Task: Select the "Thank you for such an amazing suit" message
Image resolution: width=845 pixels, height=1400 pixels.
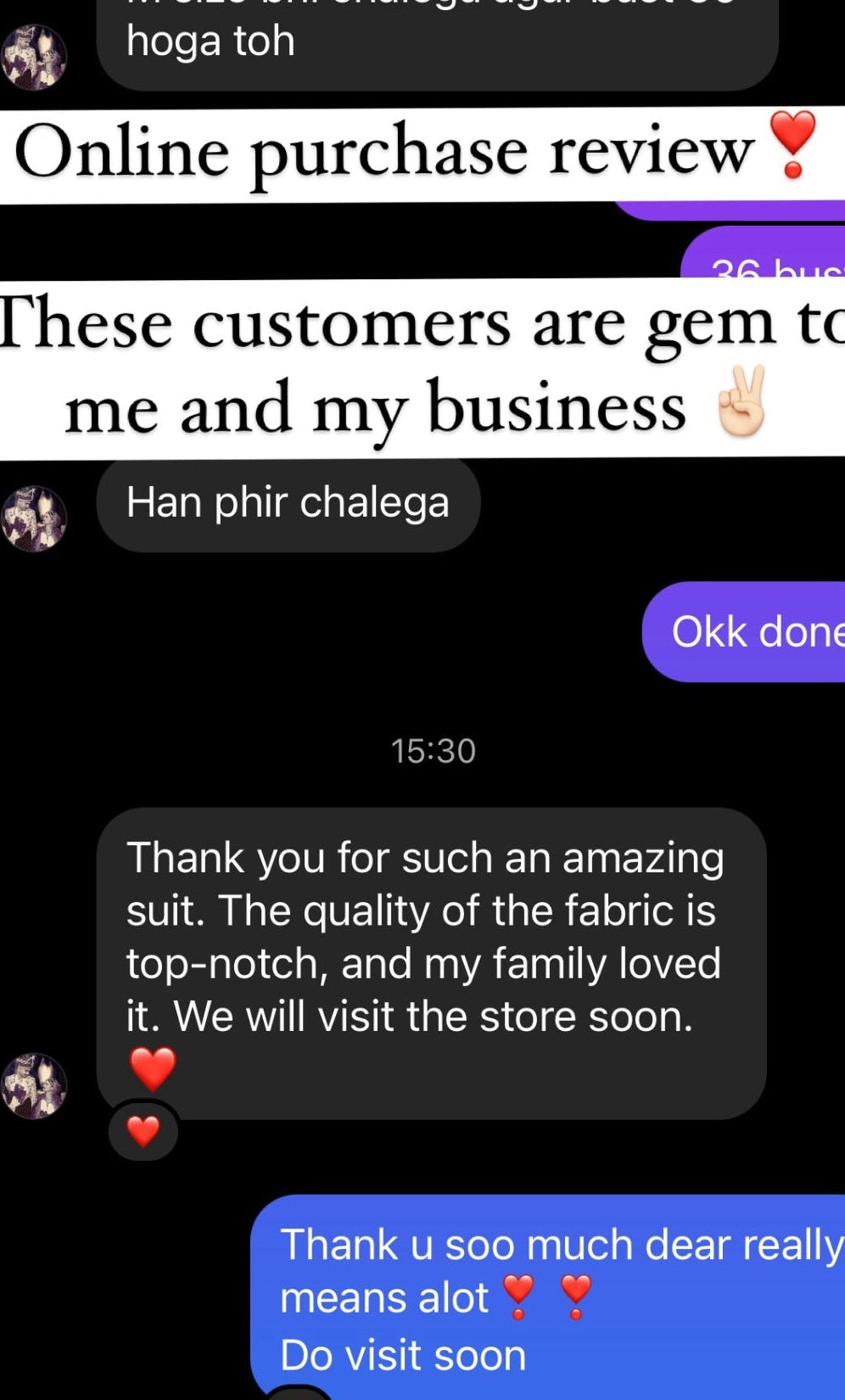Action: click(x=431, y=963)
